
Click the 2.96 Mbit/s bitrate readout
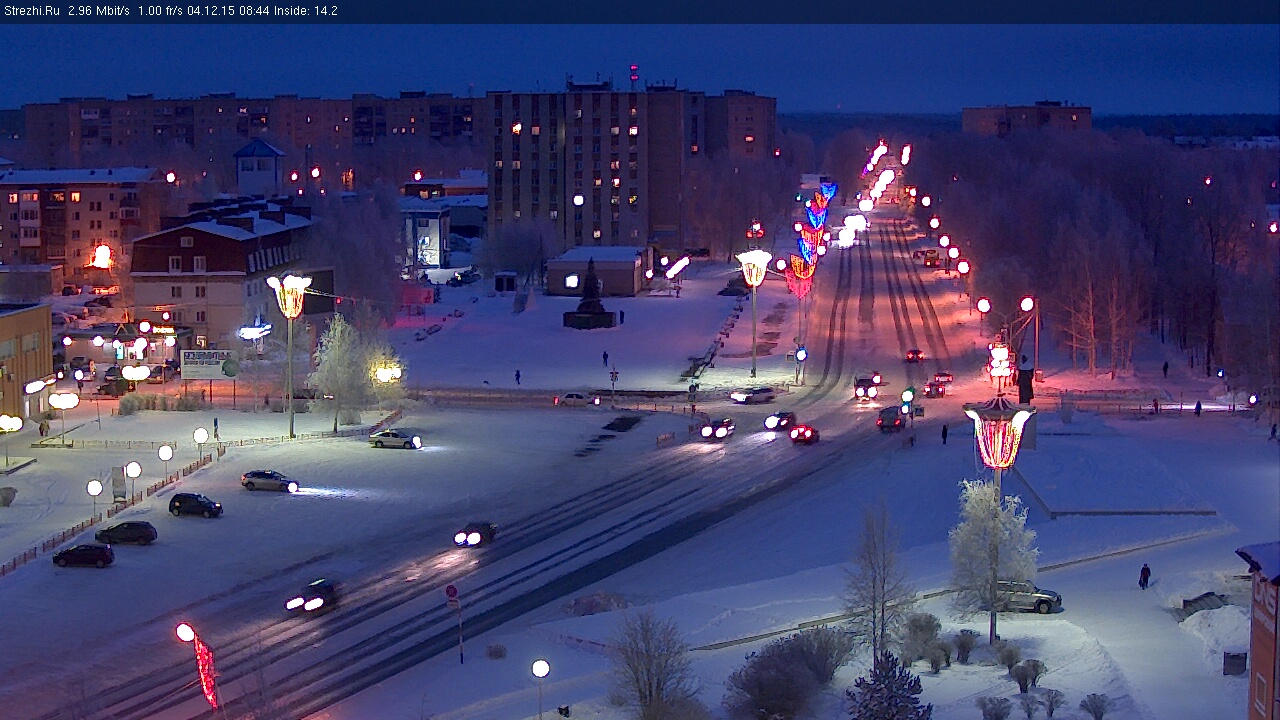(x=99, y=11)
